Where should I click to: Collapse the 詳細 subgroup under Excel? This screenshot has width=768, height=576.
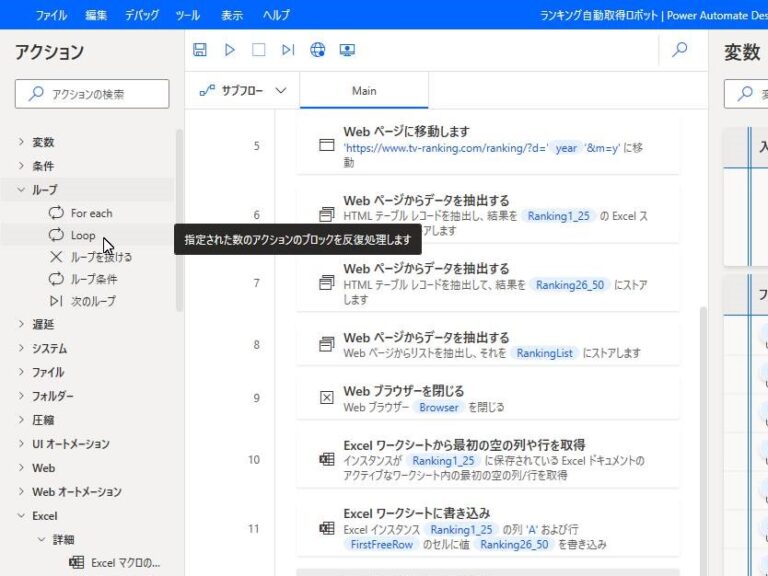pos(41,539)
